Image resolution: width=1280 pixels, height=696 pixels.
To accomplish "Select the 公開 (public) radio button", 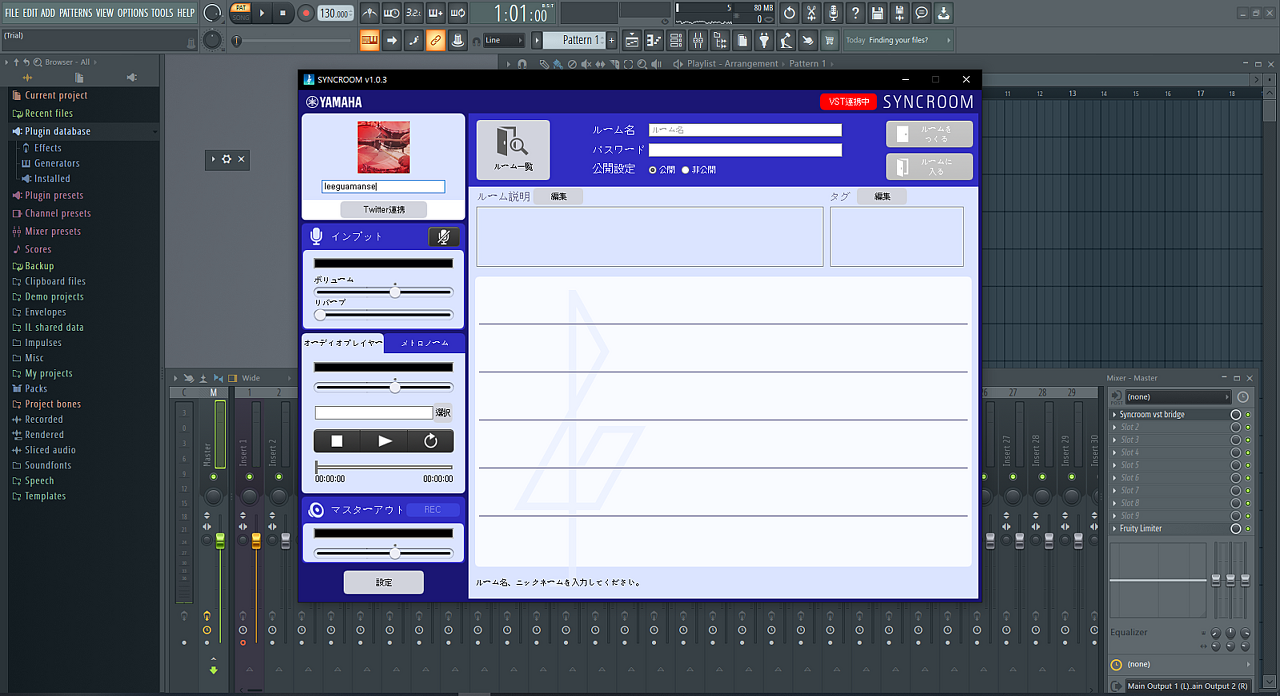I will [653, 170].
